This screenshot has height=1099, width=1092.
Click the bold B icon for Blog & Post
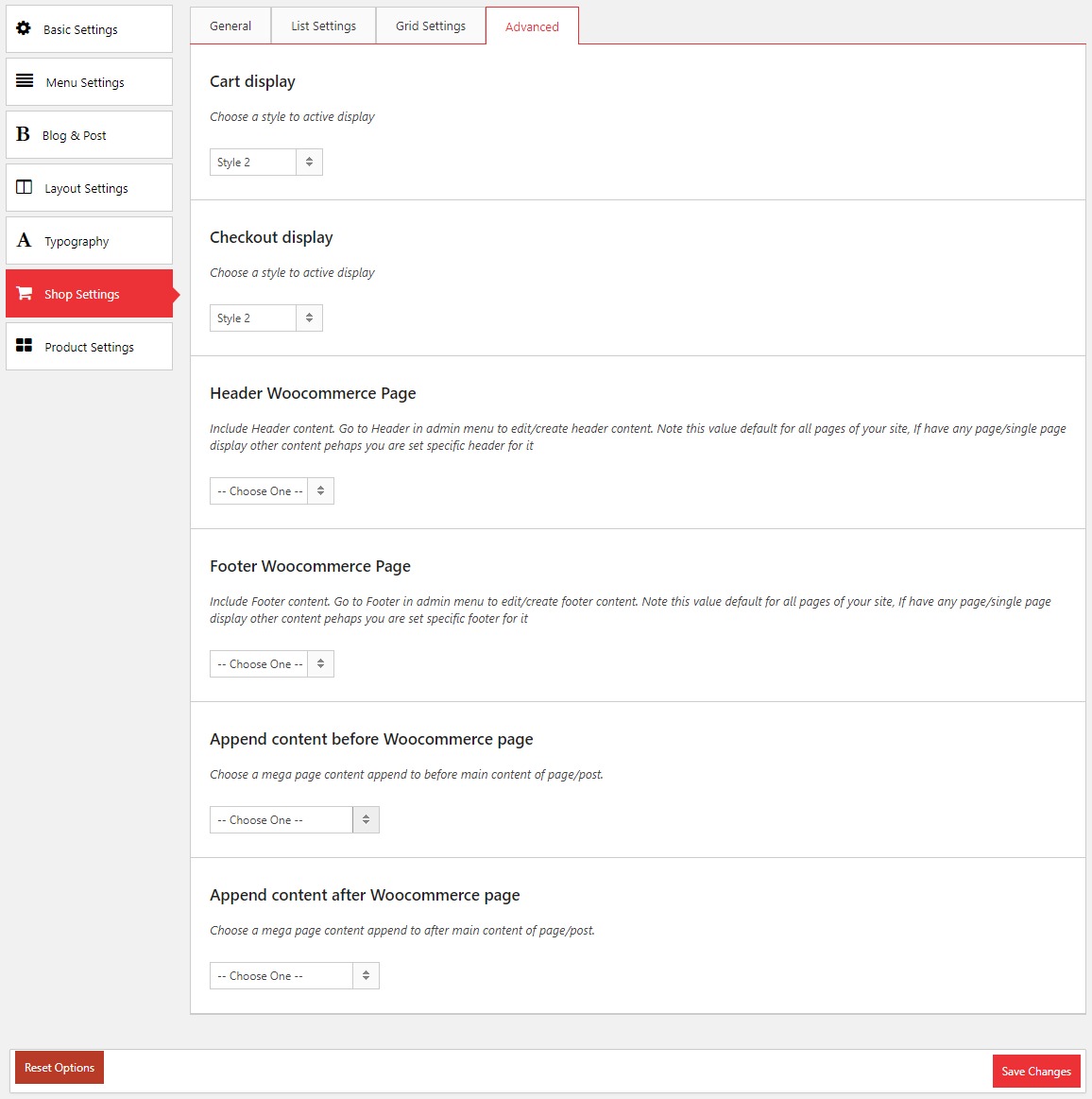pyautogui.click(x=24, y=134)
